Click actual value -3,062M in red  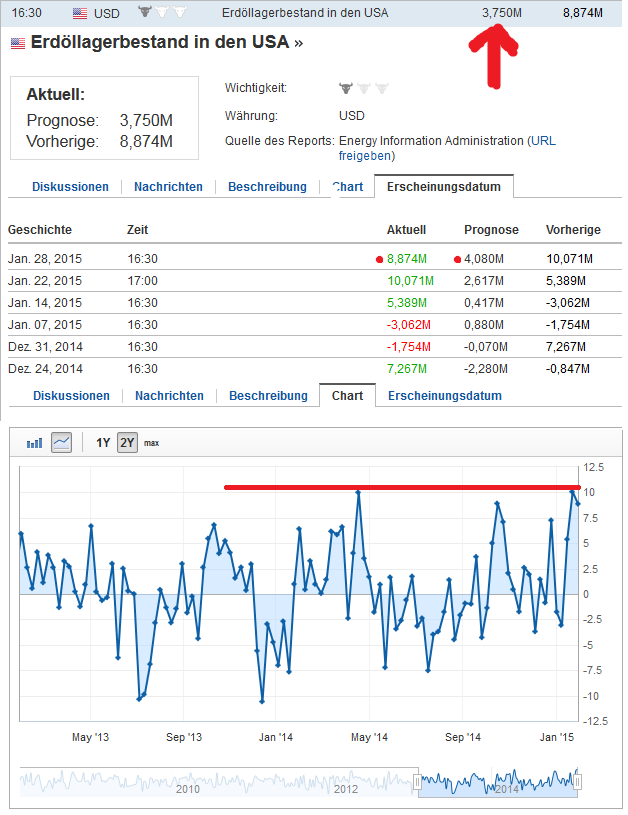(408, 325)
